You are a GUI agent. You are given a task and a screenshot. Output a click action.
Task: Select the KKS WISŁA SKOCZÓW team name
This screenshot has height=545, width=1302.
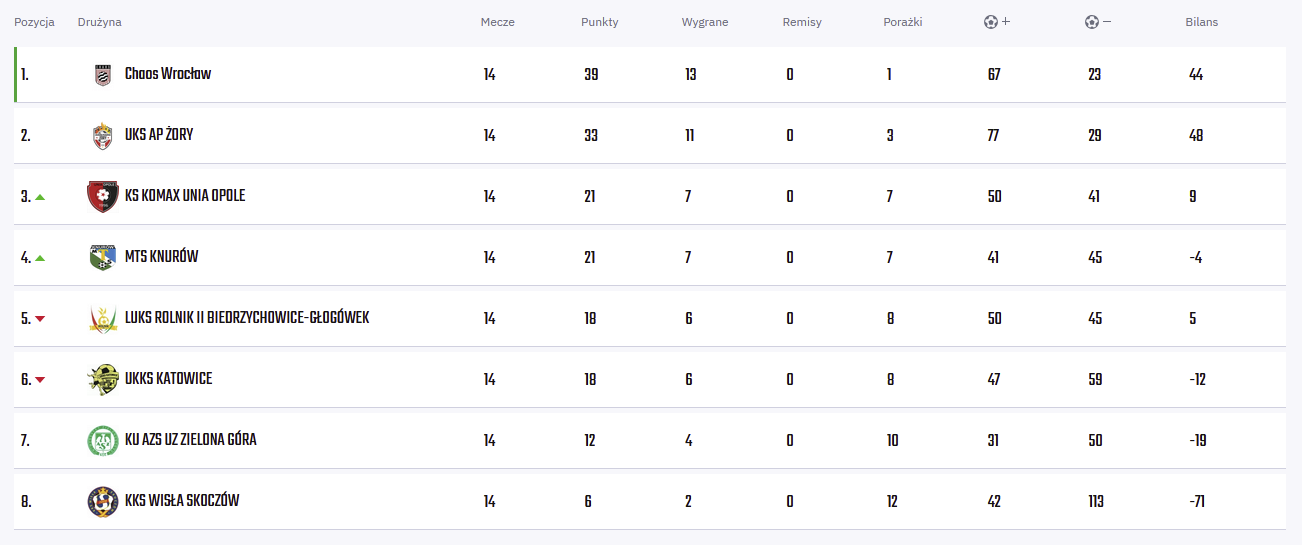point(182,501)
